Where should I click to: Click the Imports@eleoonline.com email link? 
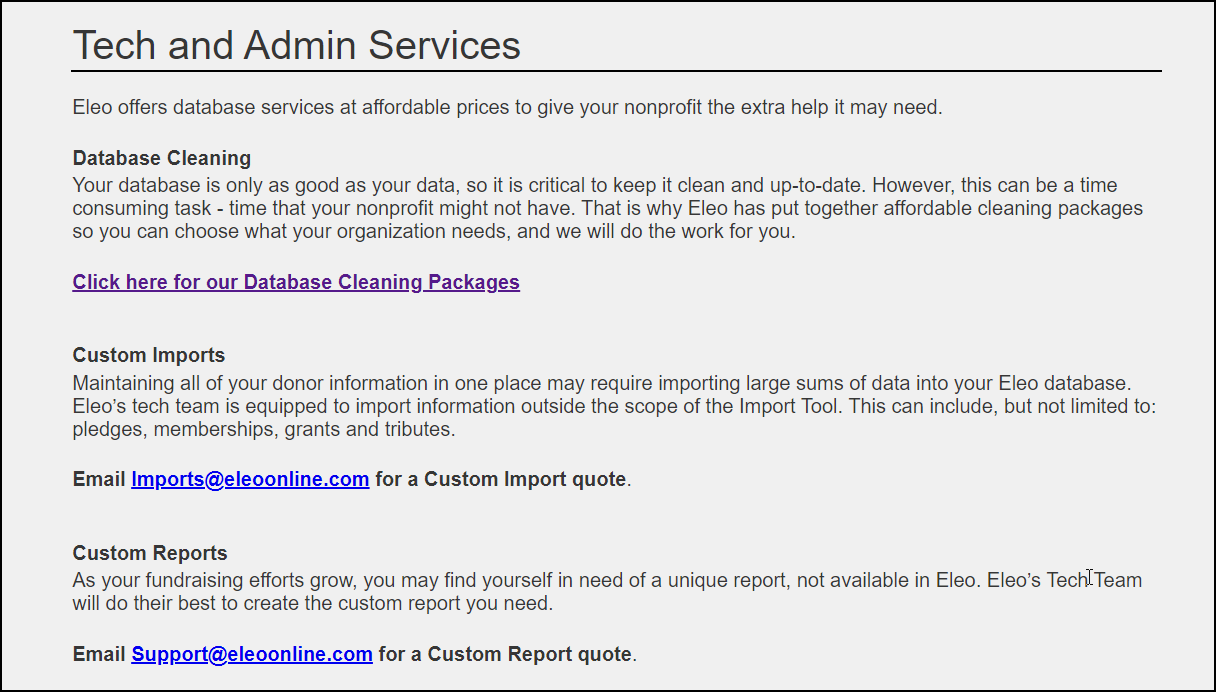250,479
